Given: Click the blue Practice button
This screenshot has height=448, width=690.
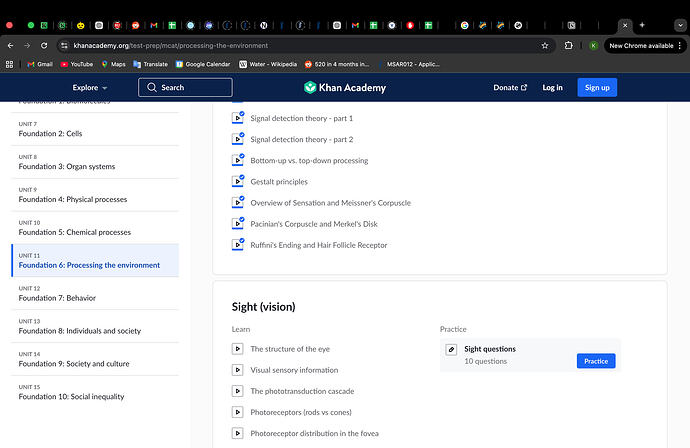Looking at the screenshot, I should (x=596, y=361).
